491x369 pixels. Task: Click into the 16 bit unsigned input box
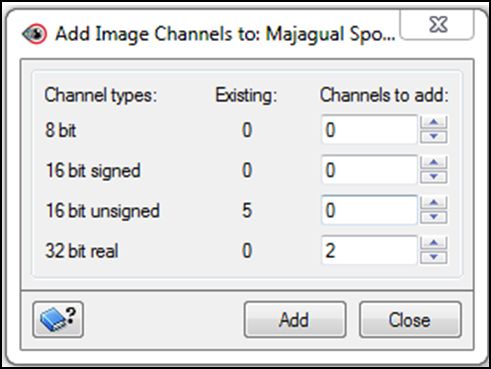(369, 210)
